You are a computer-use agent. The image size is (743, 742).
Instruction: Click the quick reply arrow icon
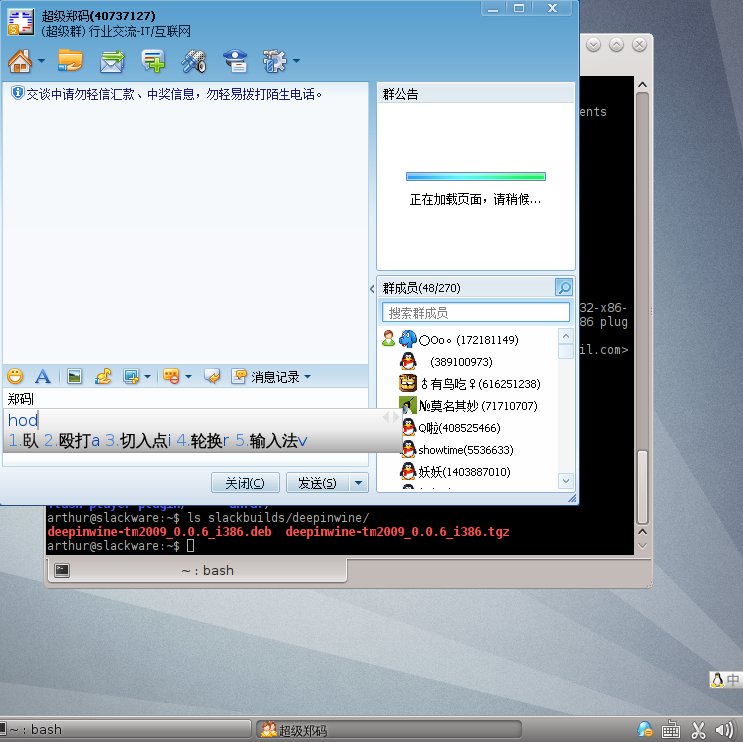(212, 377)
